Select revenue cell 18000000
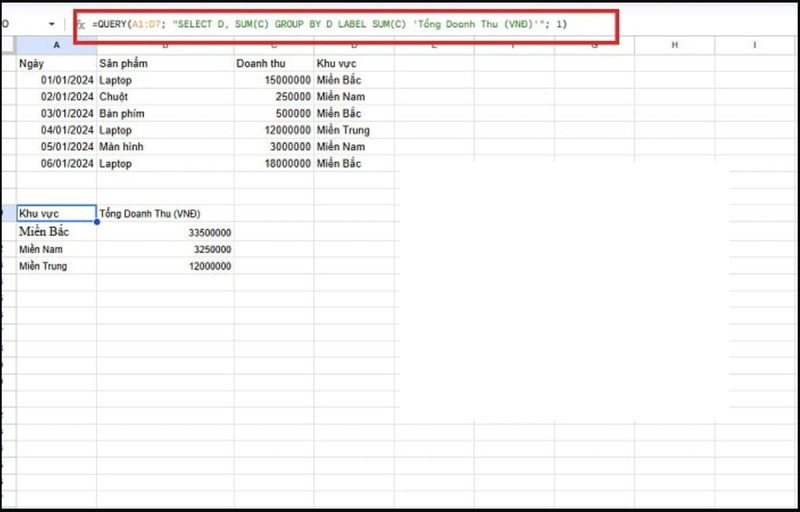 [273, 164]
